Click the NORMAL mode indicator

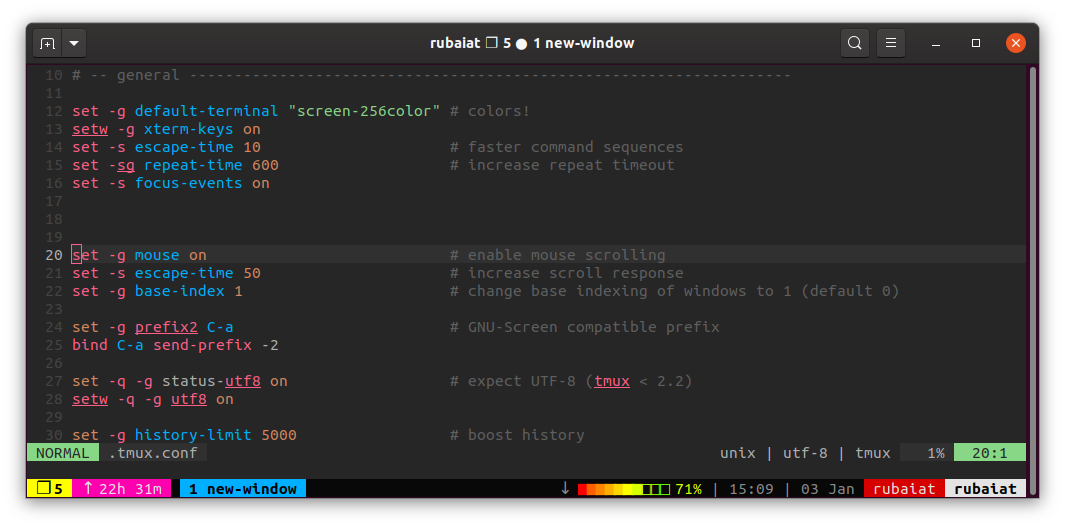[x=63, y=453]
